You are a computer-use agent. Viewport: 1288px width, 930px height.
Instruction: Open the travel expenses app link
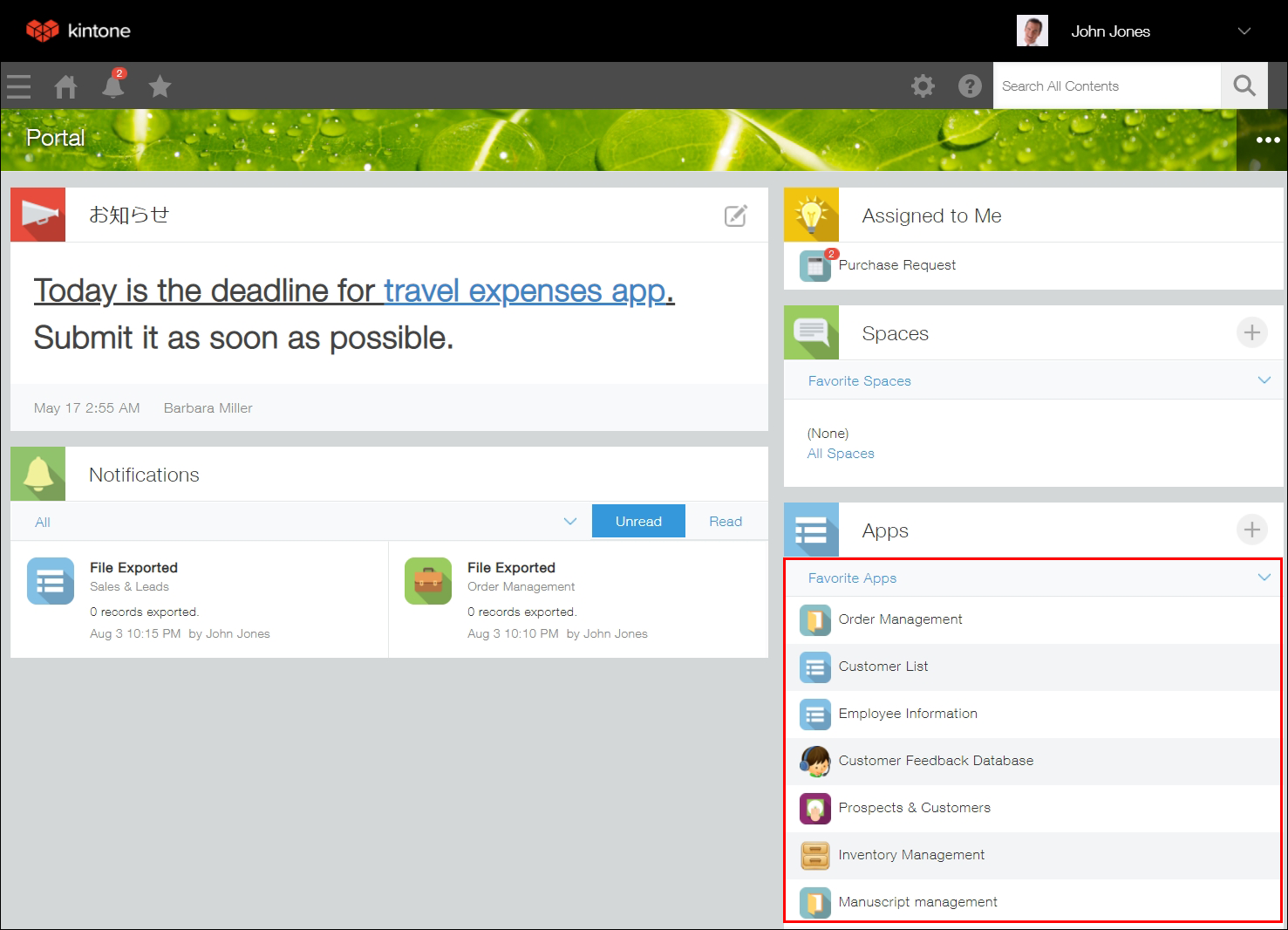[523, 291]
